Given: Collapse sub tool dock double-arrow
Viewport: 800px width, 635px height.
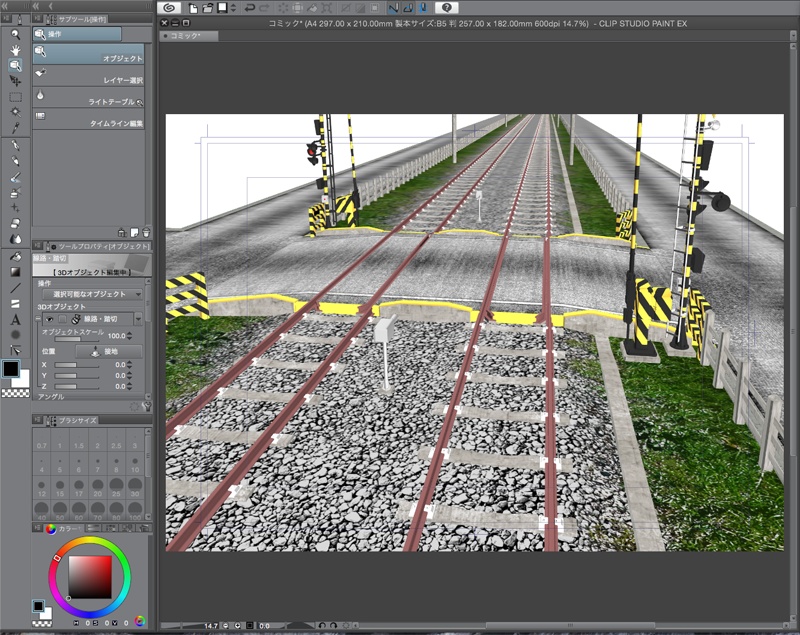Looking at the screenshot, I should (36, 6).
